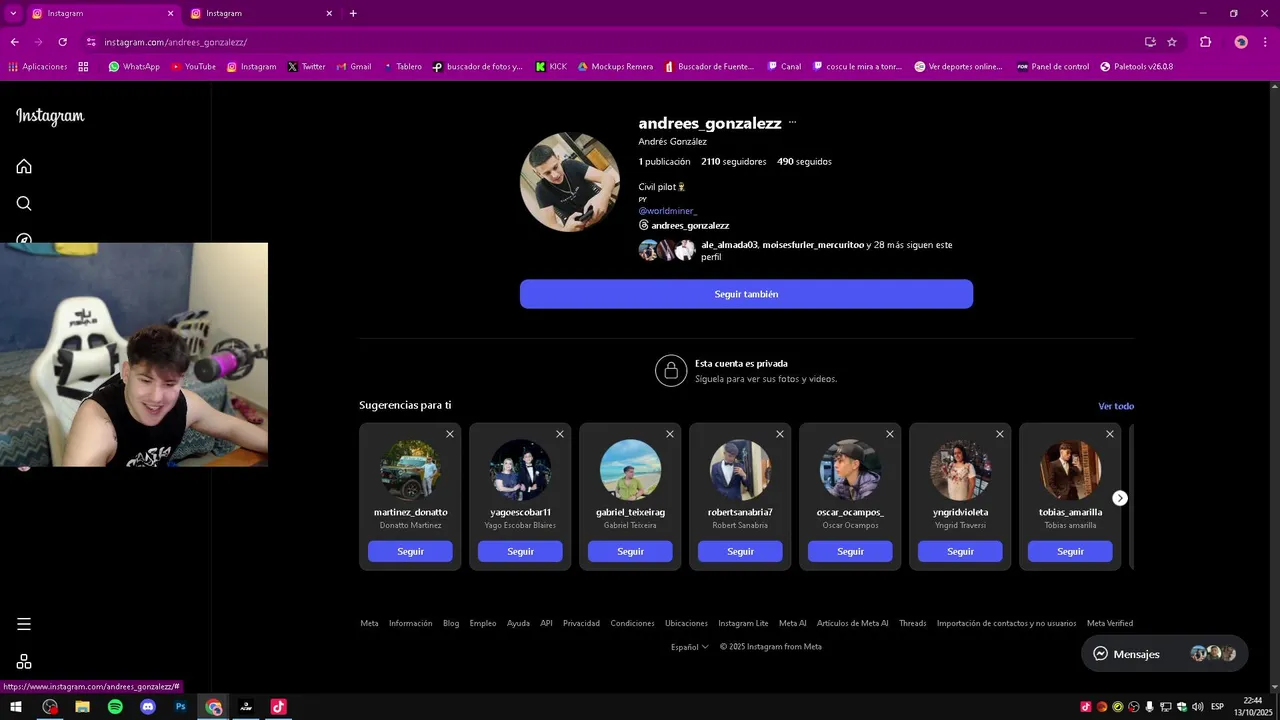Follow tobias_amarilla with Seguir
Viewport: 1280px width, 720px height.
pos(1070,551)
